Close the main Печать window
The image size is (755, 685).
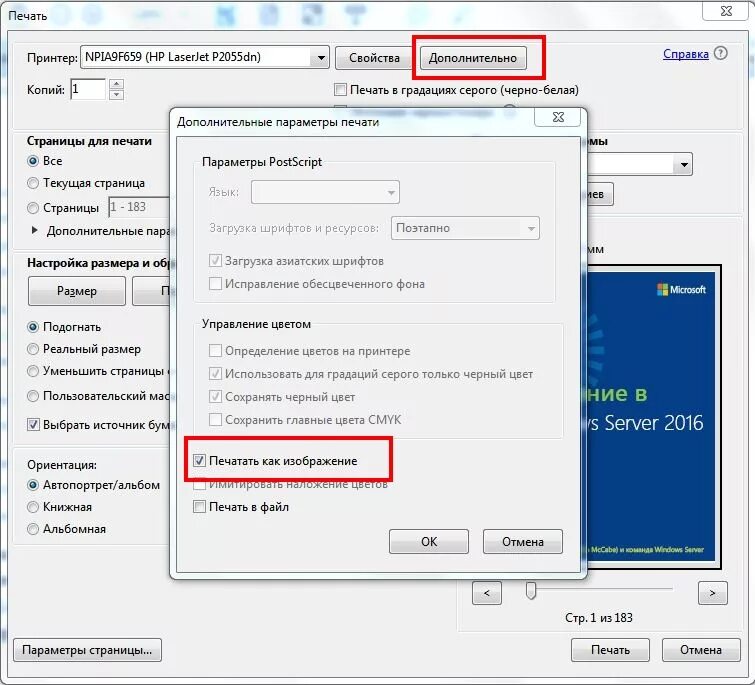[x=726, y=11]
